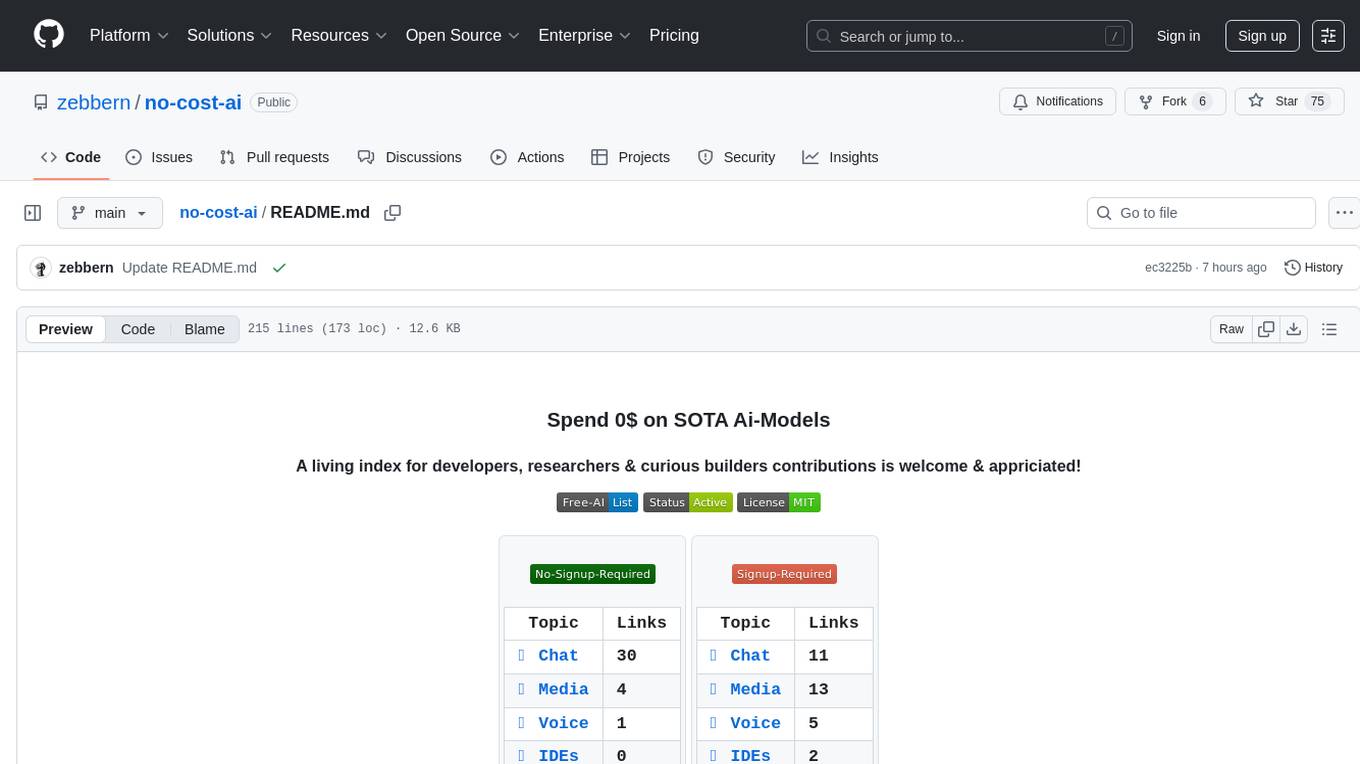The image size is (1360, 764).
Task: Open zebbern's avatar next to the commit
Action: [x=41, y=268]
